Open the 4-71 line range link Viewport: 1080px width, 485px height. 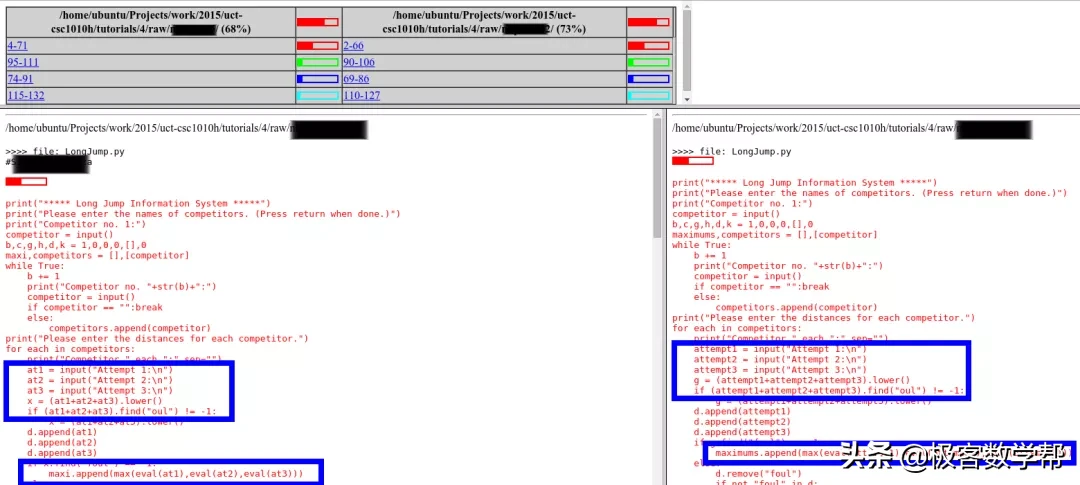click(x=17, y=46)
